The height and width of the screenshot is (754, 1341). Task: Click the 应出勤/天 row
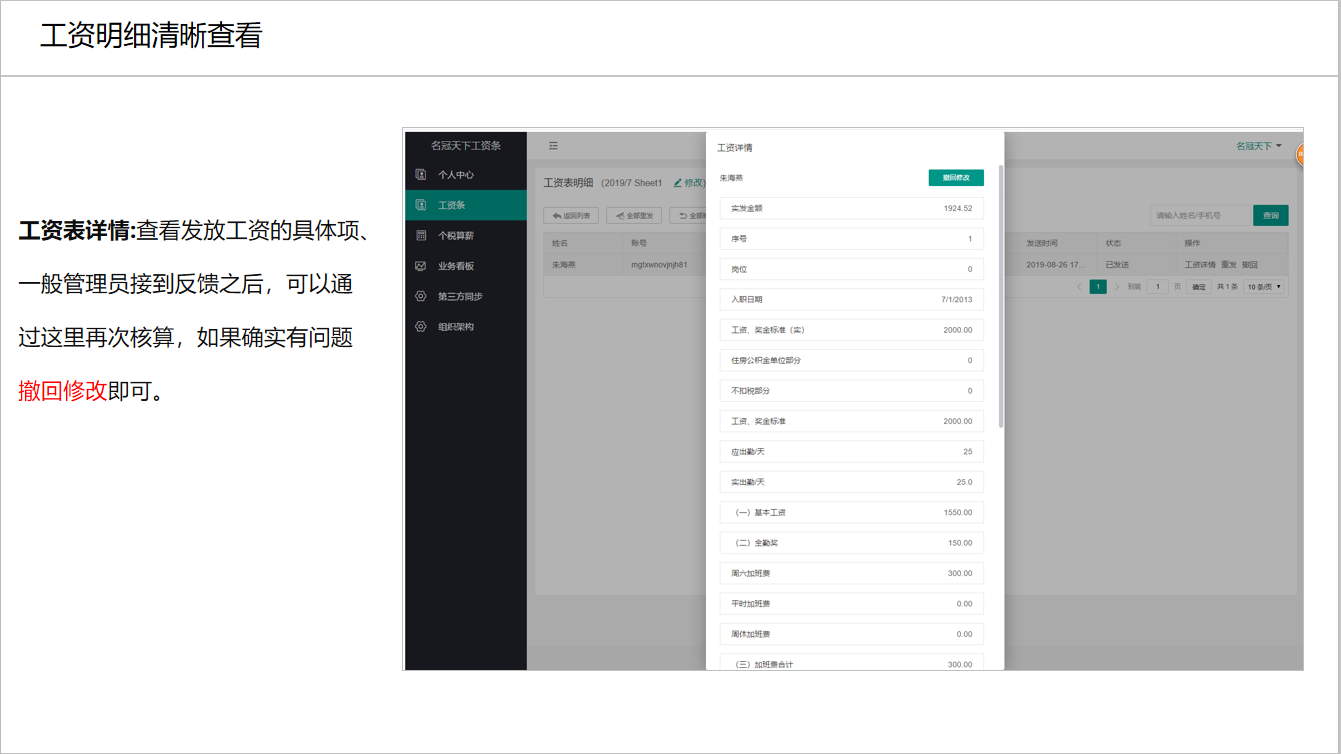pyautogui.click(x=851, y=452)
